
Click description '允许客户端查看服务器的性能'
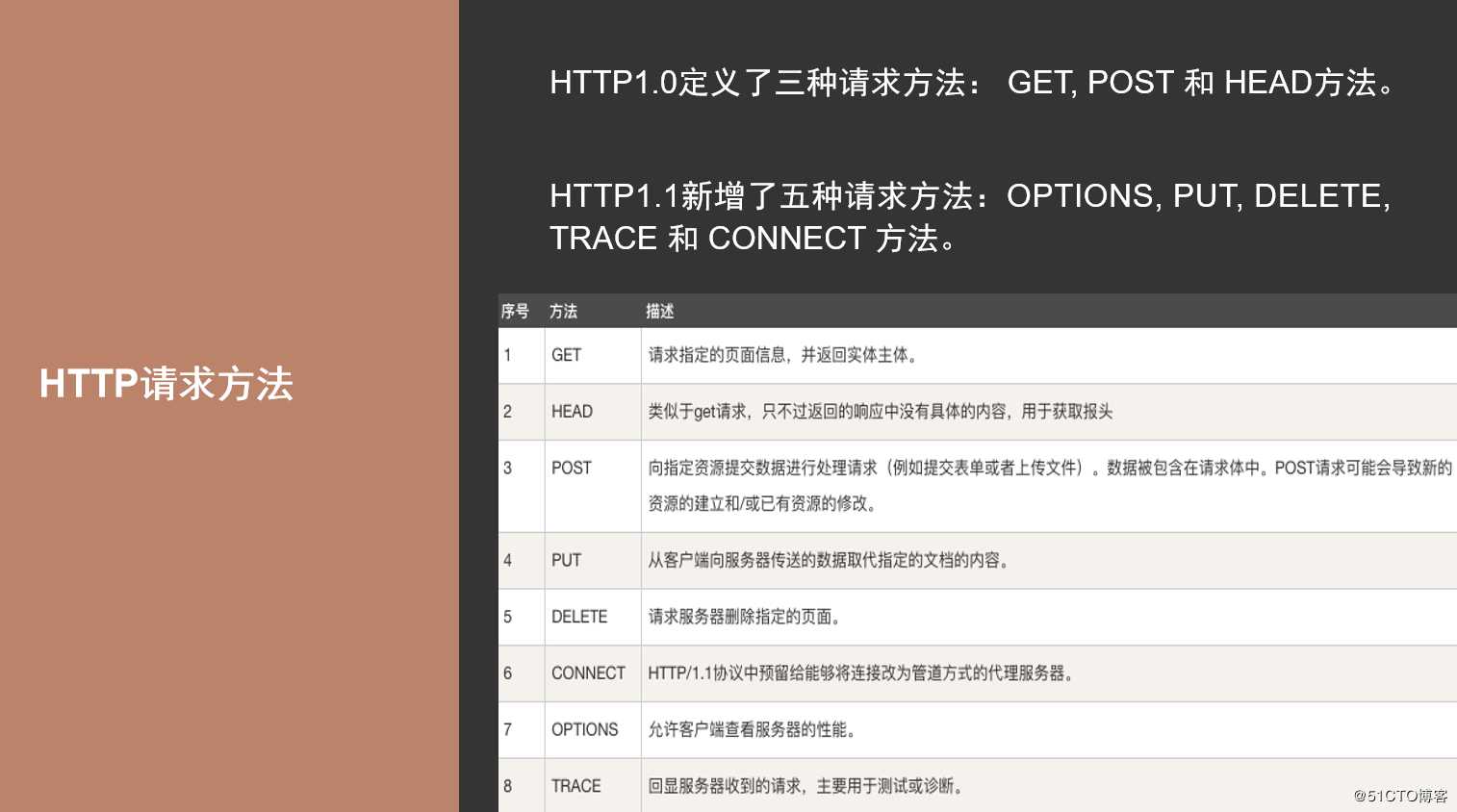click(753, 730)
